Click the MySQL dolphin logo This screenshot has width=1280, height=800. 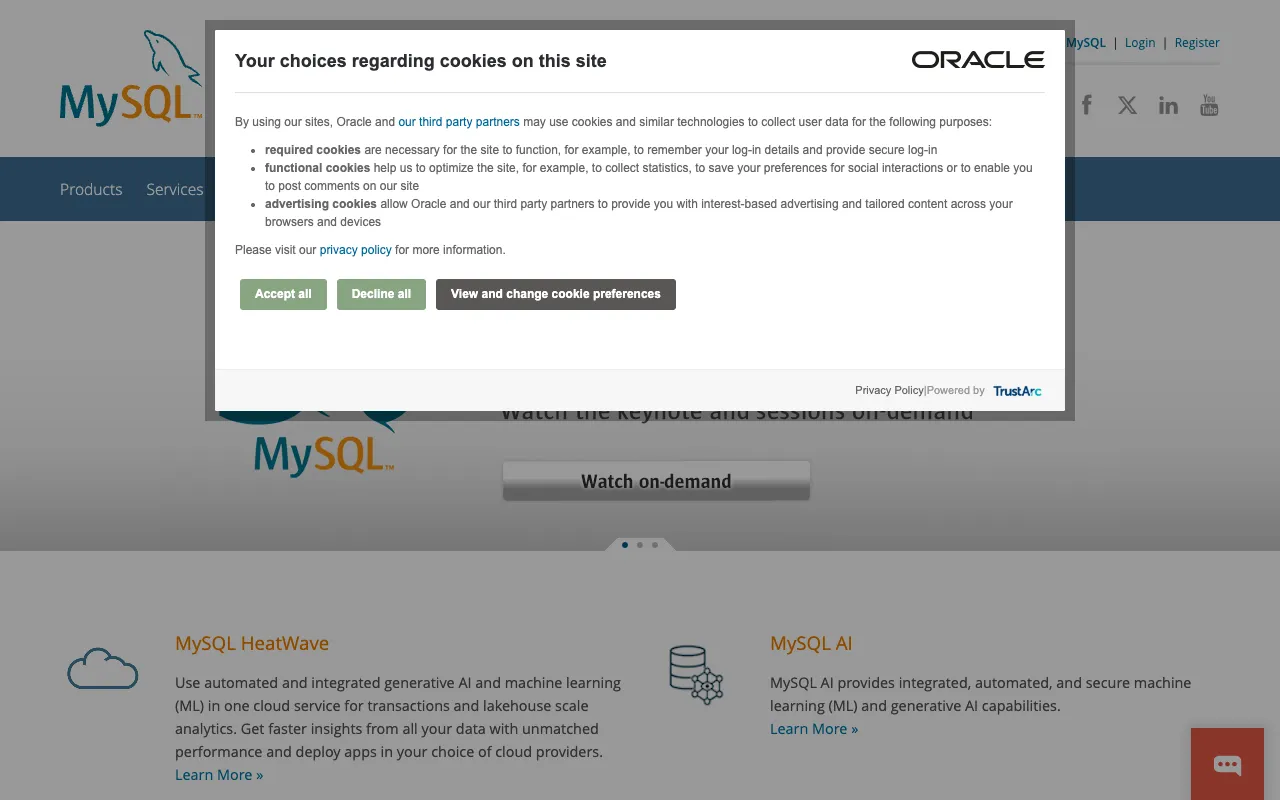click(130, 78)
